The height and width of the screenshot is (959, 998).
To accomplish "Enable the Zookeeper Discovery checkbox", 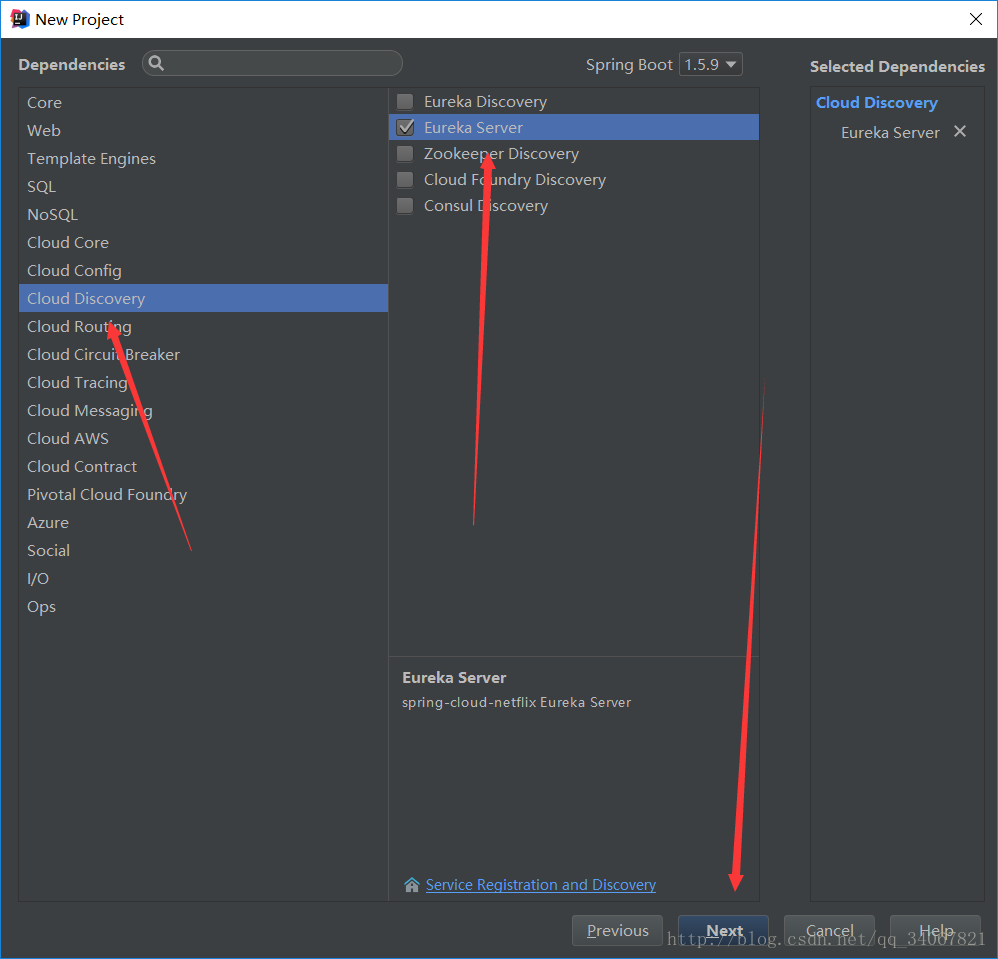I will pos(405,153).
